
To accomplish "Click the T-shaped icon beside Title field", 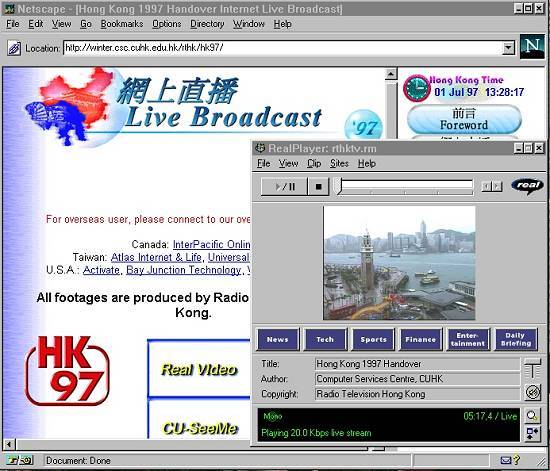I will pos(532,369).
